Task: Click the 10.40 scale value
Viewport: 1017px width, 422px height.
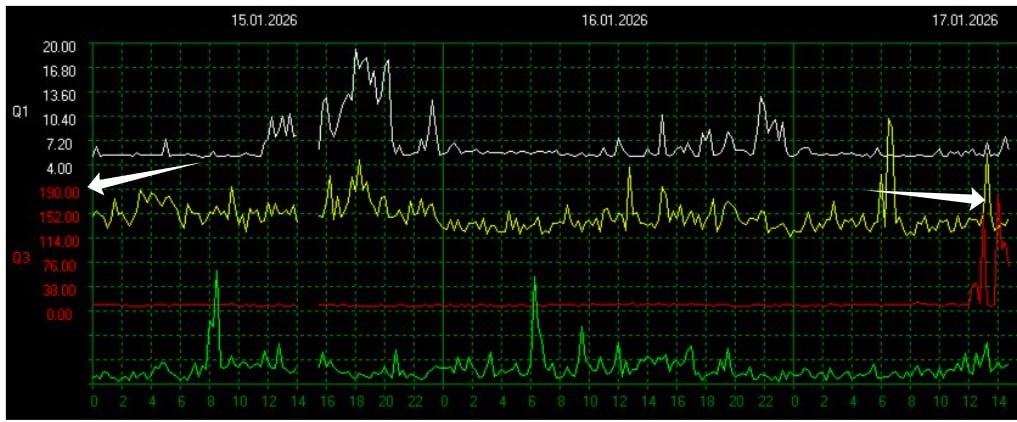Action: pyautogui.click(x=60, y=119)
